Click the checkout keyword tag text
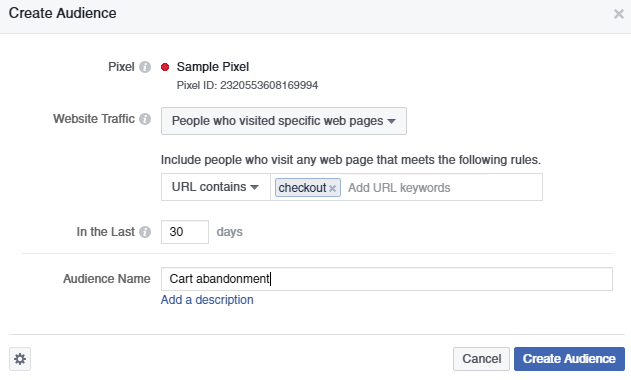The width and height of the screenshot is (631, 380). 302,188
